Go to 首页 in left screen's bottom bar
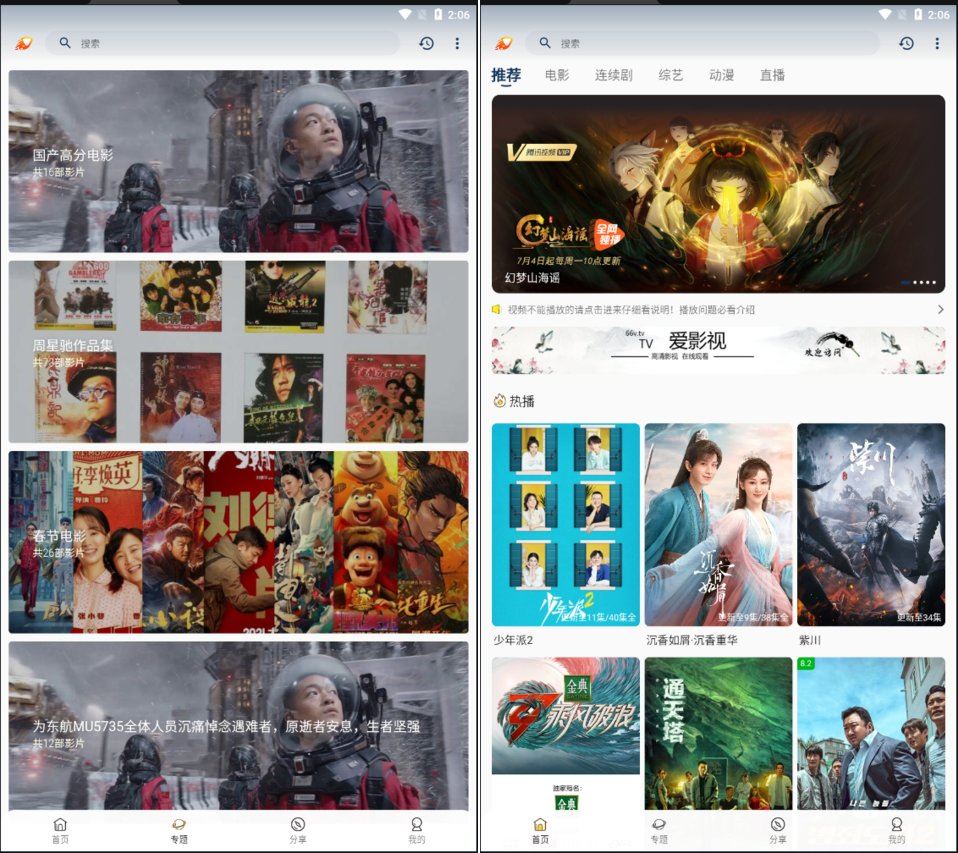The width and height of the screenshot is (958, 853). tap(60, 831)
